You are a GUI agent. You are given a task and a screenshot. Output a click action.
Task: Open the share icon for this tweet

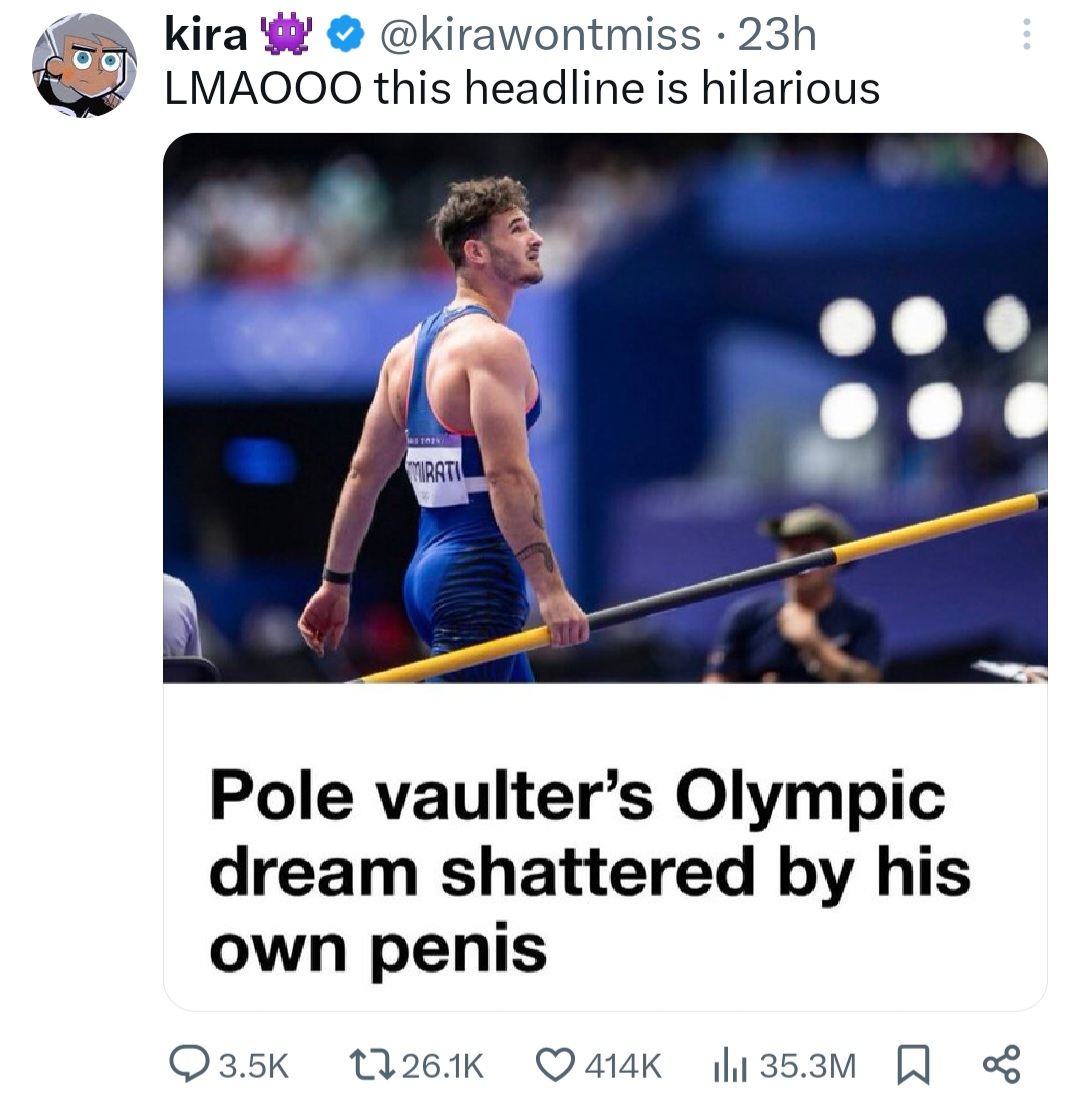coord(1001,1065)
